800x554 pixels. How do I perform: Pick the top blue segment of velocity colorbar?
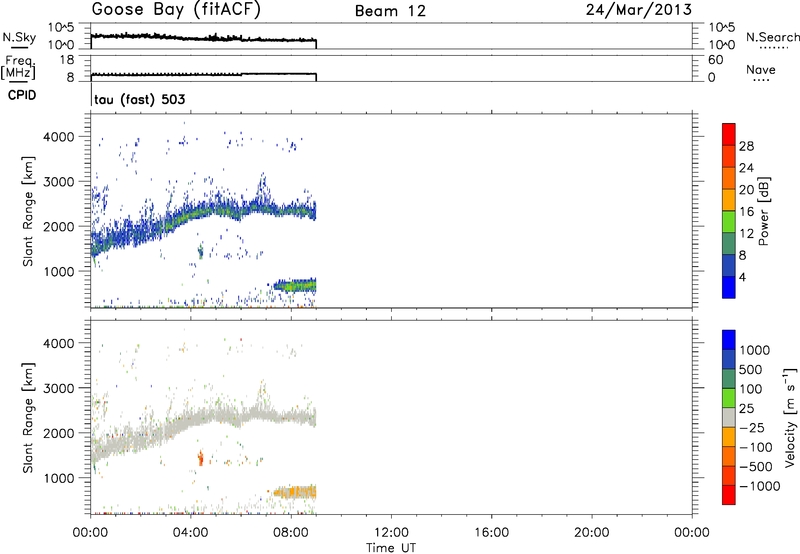point(729,340)
